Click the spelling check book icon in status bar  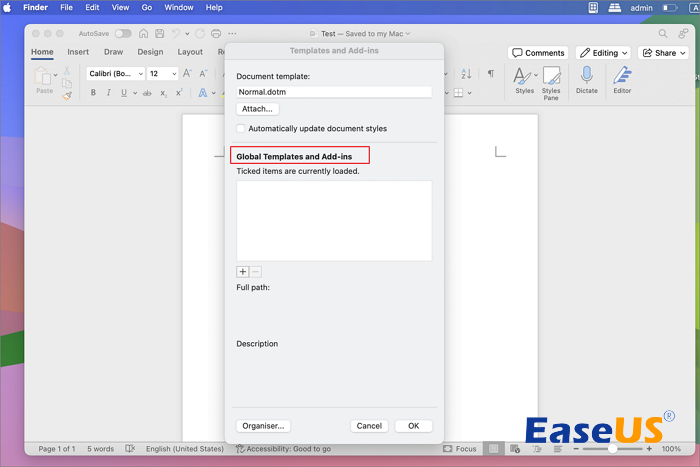tap(130, 449)
